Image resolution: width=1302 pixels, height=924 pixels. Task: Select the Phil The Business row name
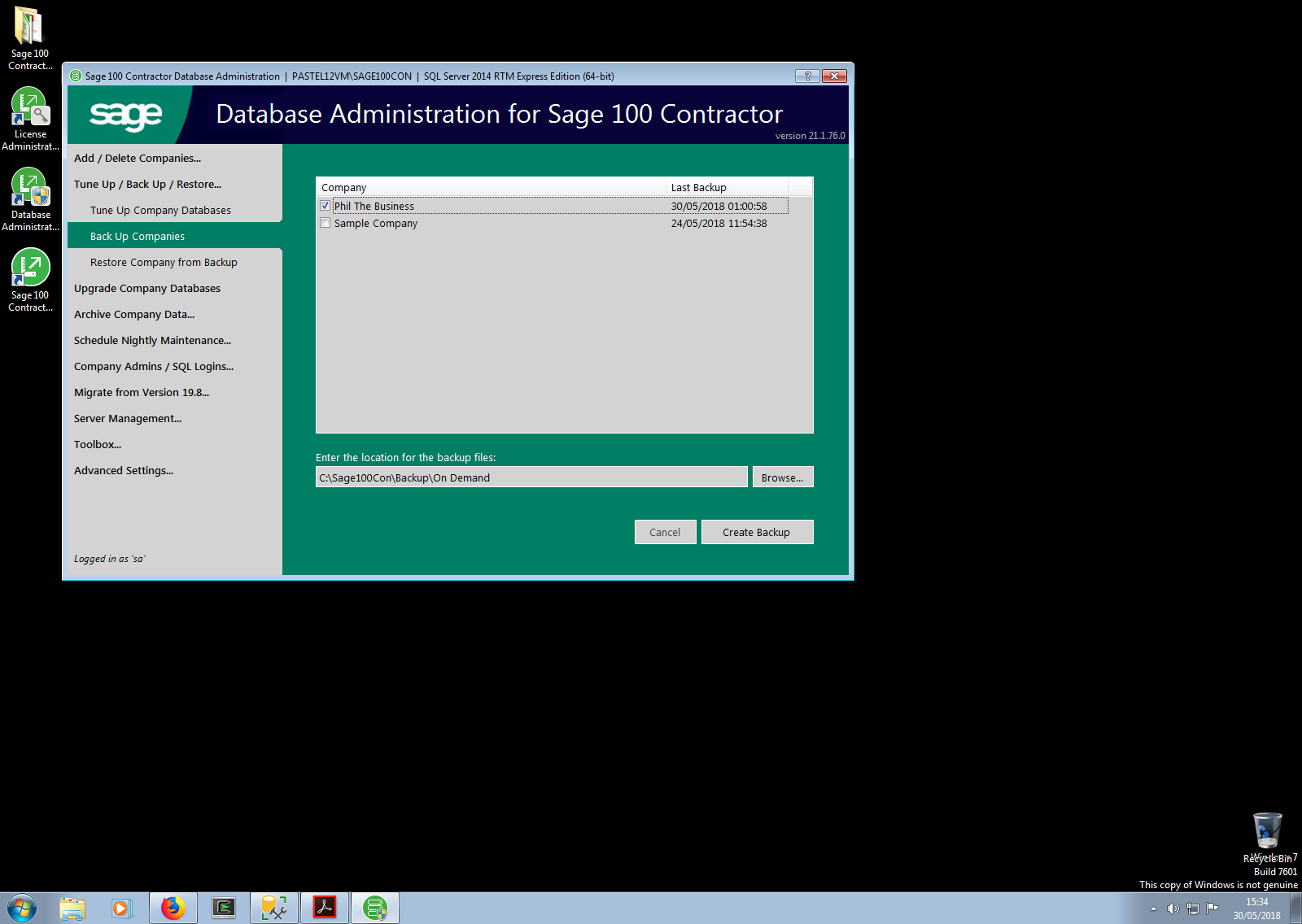pyautogui.click(x=374, y=206)
